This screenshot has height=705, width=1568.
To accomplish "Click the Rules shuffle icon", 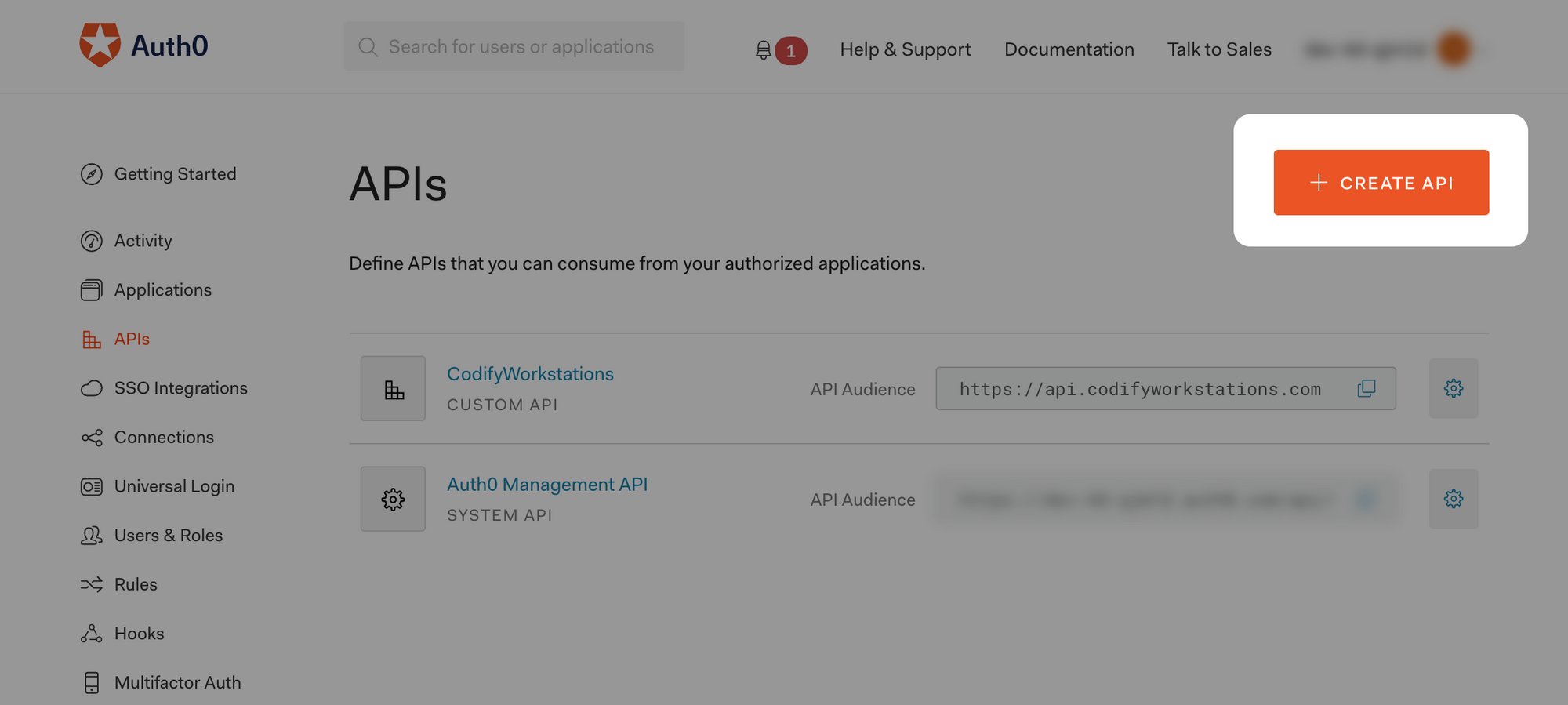I will [x=92, y=584].
